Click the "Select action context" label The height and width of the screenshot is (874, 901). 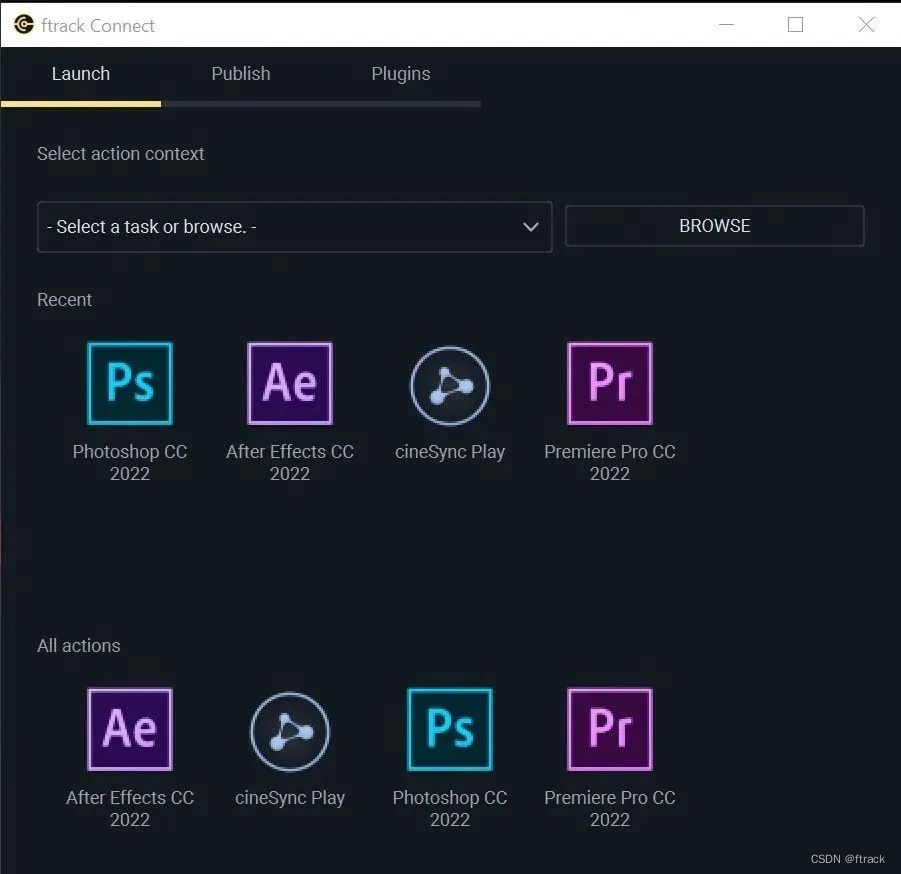click(121, 153)
